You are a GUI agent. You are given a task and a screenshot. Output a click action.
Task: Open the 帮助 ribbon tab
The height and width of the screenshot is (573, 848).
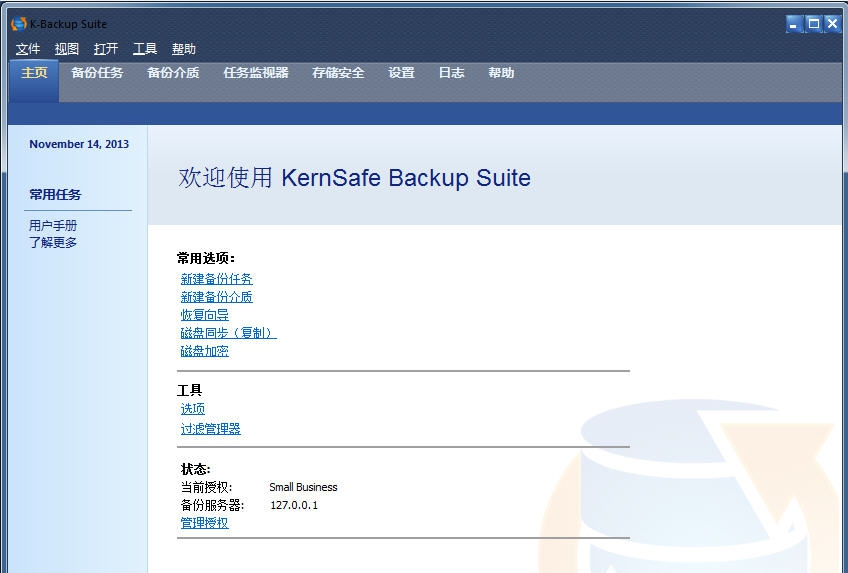coord(501,73)
